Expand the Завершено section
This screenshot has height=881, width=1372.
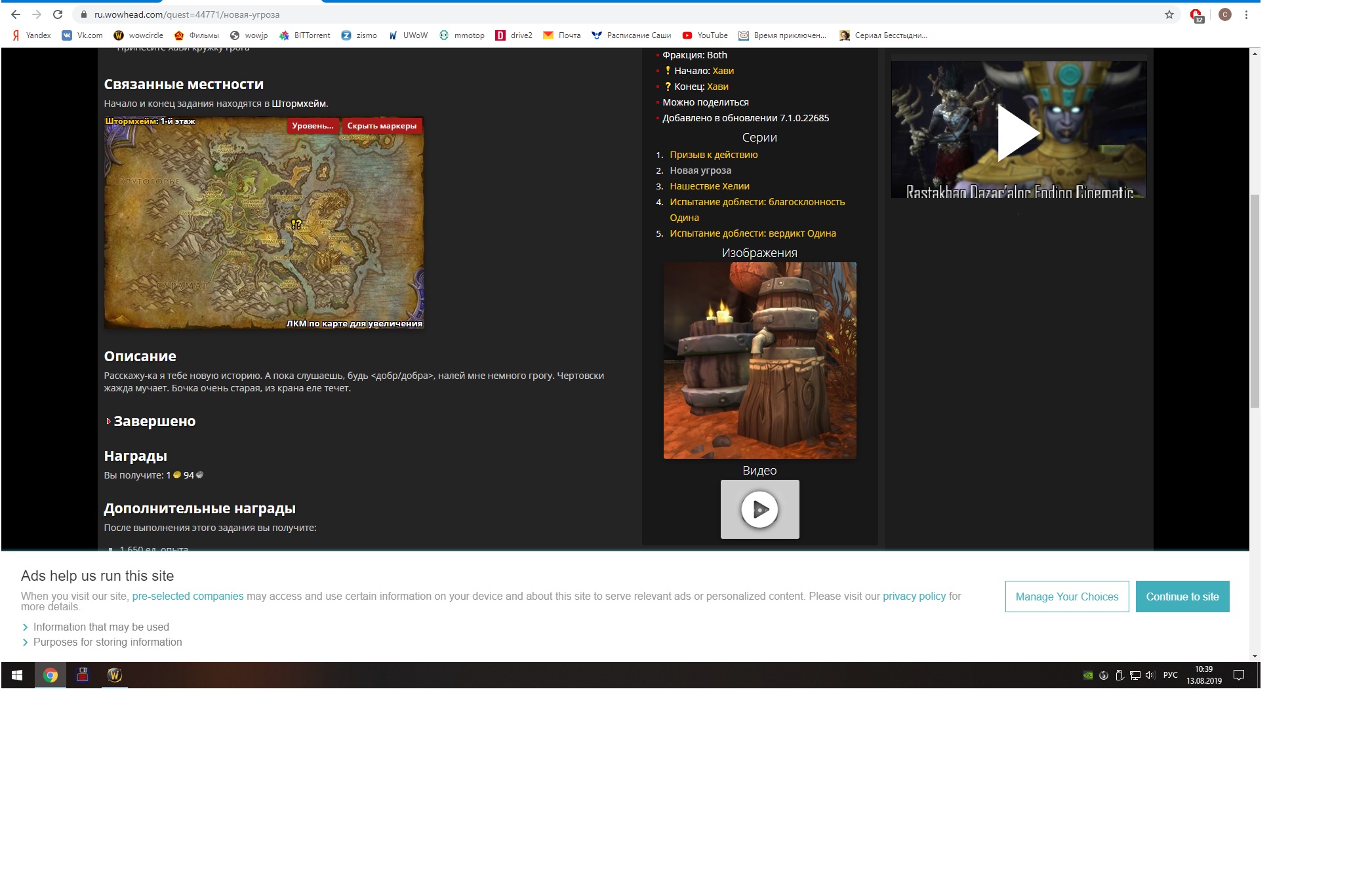[x=154, y=421]
